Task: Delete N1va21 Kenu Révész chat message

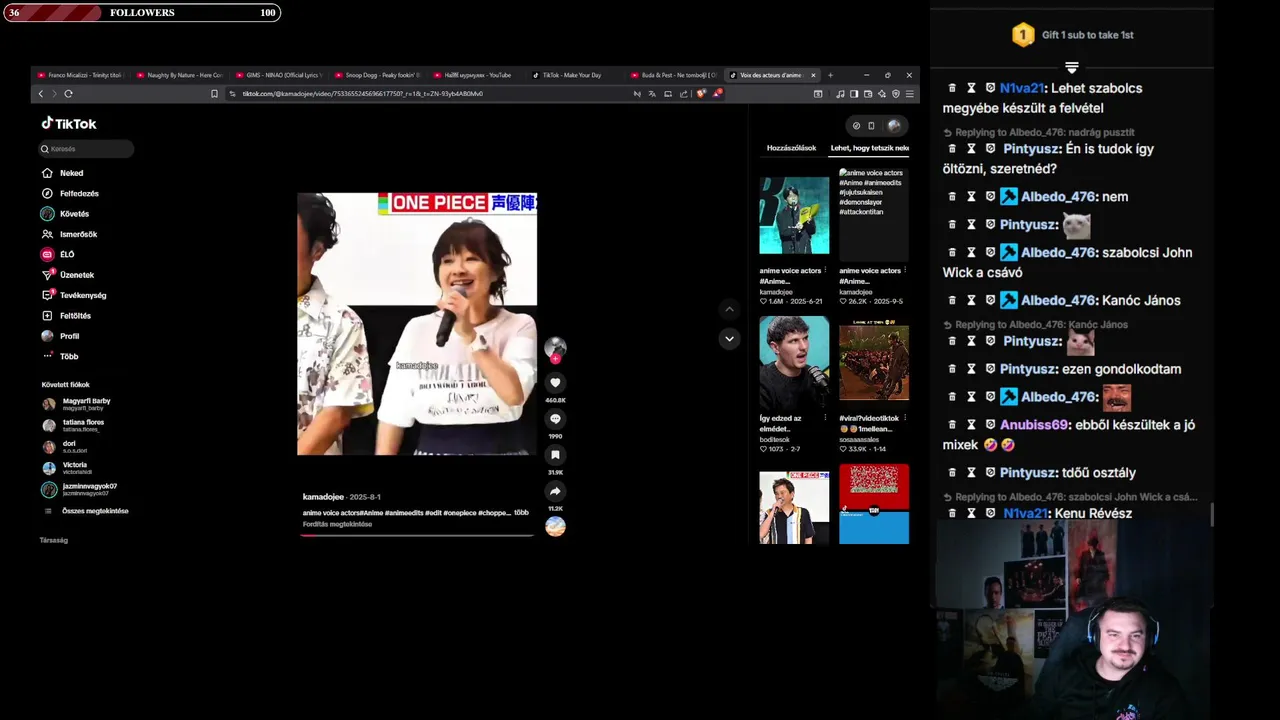Action: click(x=952, y=513)
